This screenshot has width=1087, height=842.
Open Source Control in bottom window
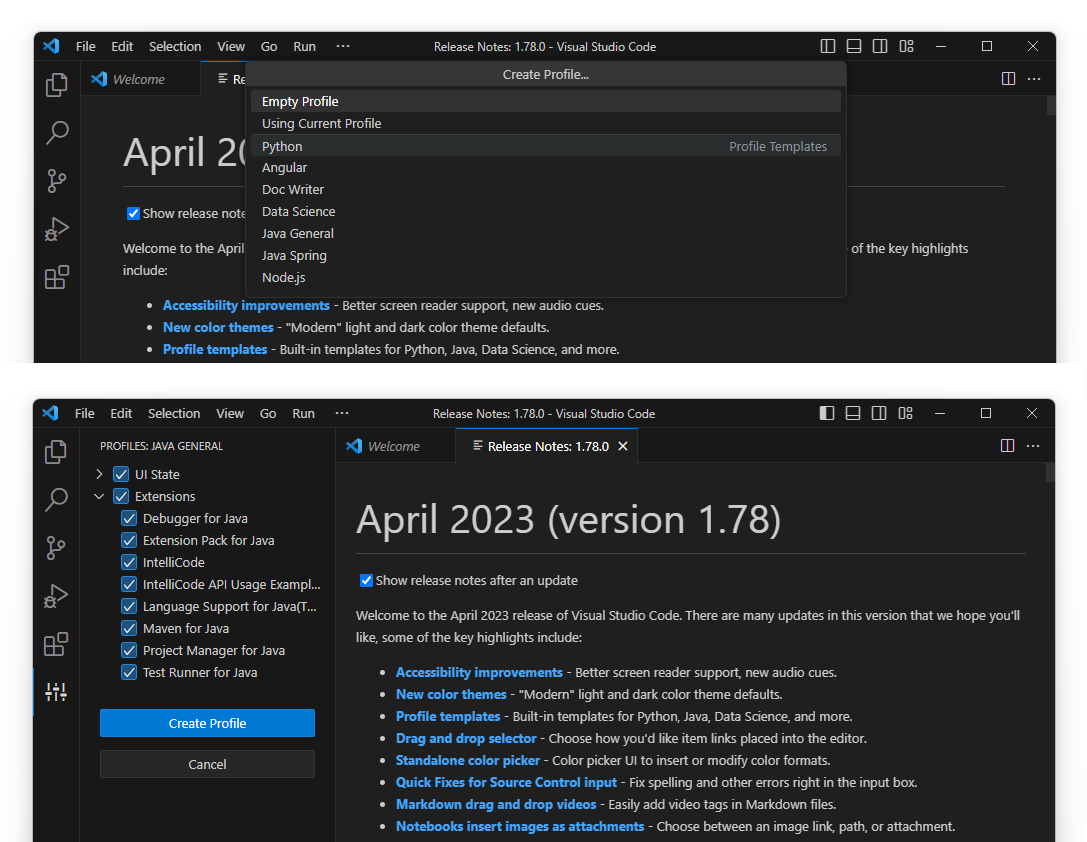pos(56,547)
